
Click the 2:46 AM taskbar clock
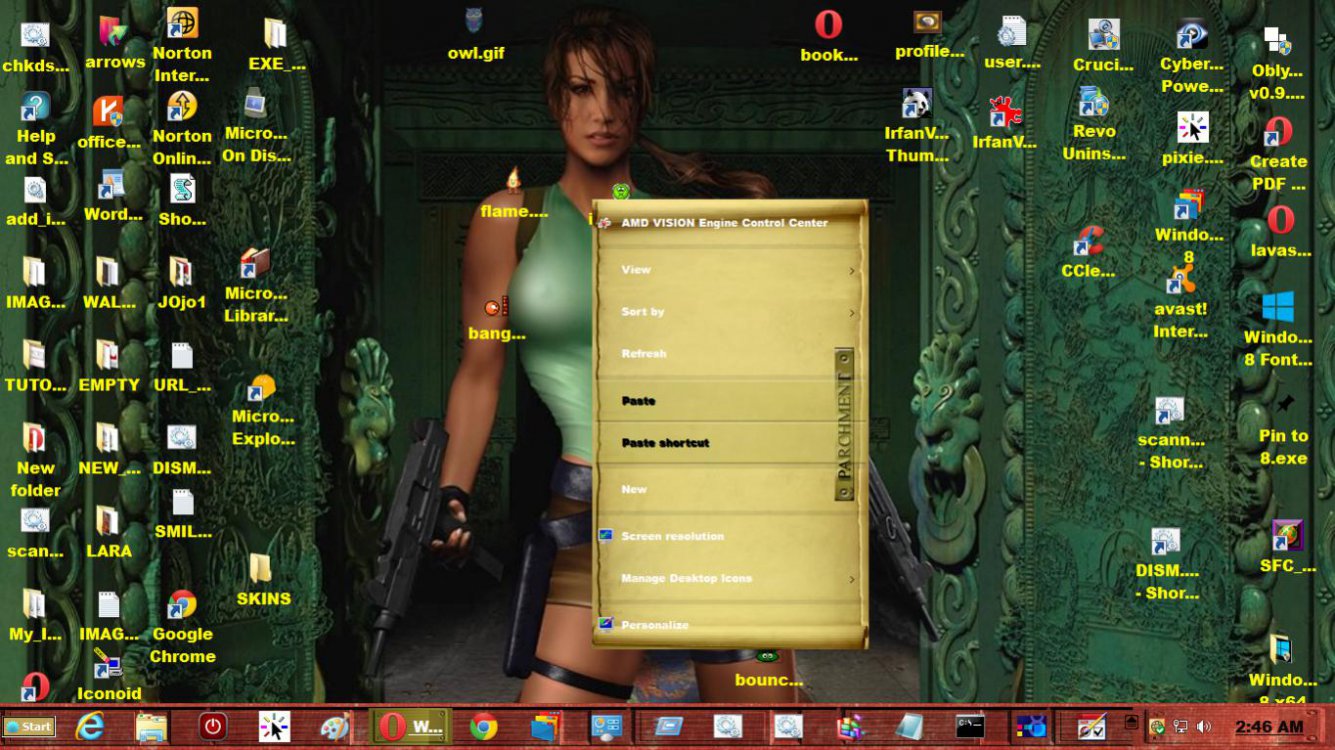tap(1269, 727)
